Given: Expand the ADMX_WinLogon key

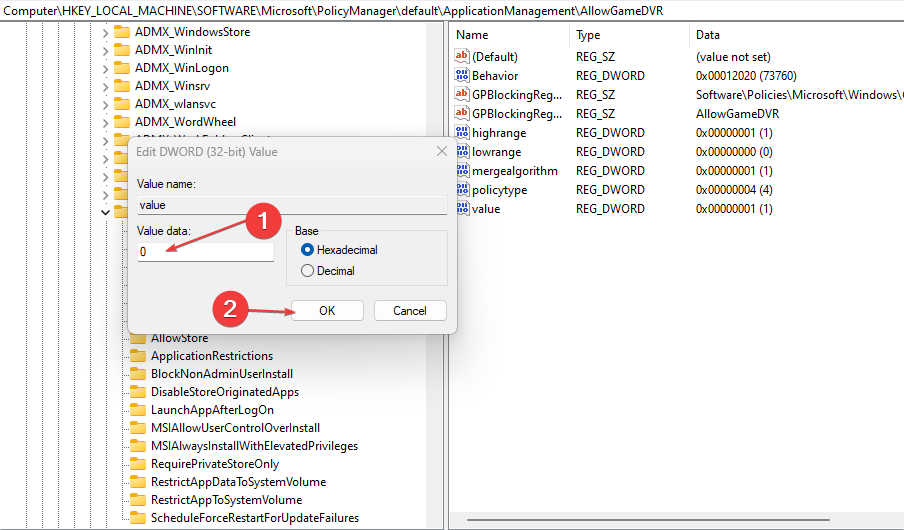Looking at the screenshot, I should coord(105,69).
